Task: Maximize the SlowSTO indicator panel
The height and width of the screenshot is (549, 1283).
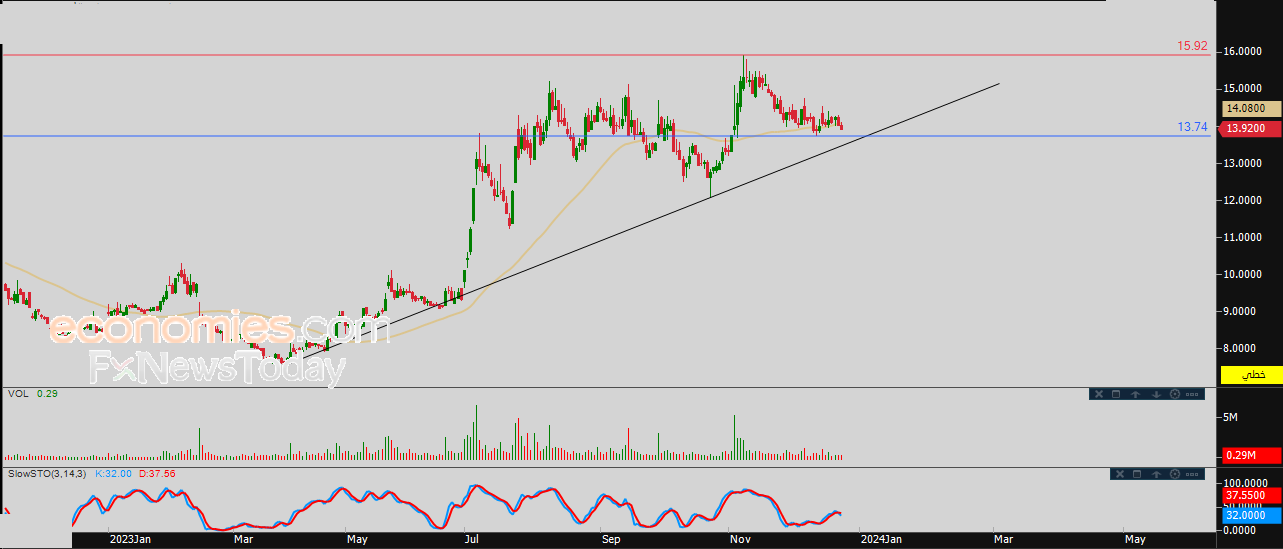Action: [x=1137, y=474]
